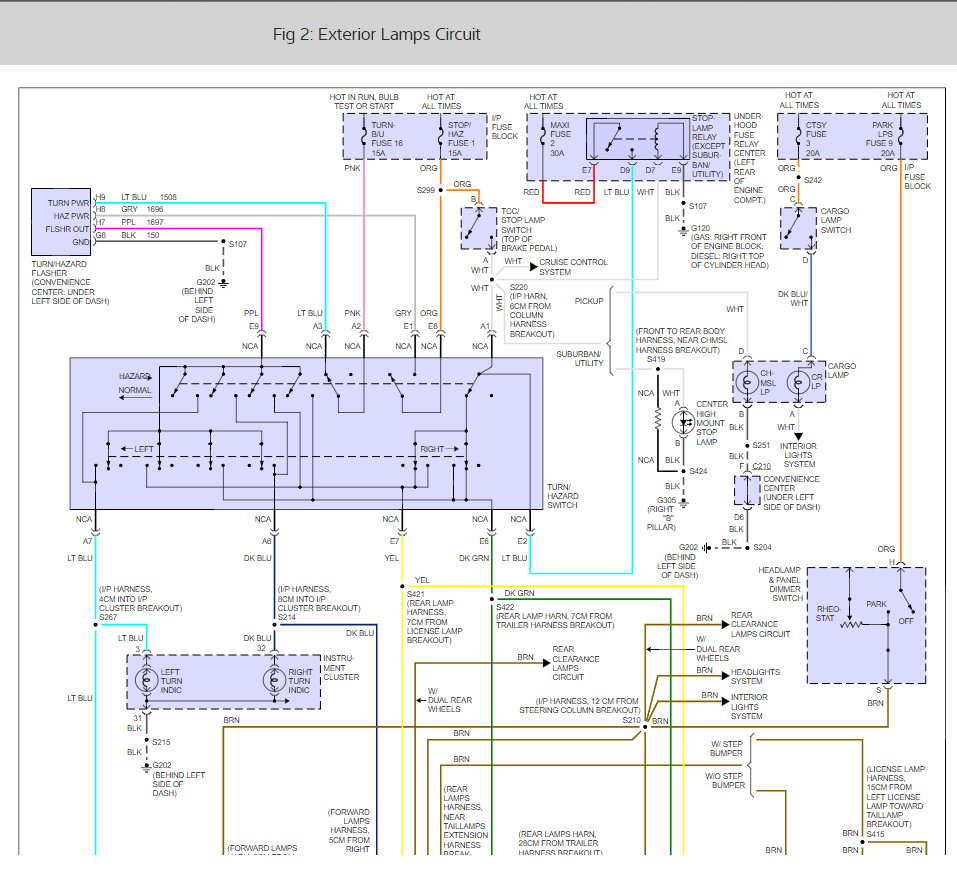The image size is (957, 871).
Task: Click the 'Fig 2: Exterior Lamps Circuit' title
Action: coord(377,34)
